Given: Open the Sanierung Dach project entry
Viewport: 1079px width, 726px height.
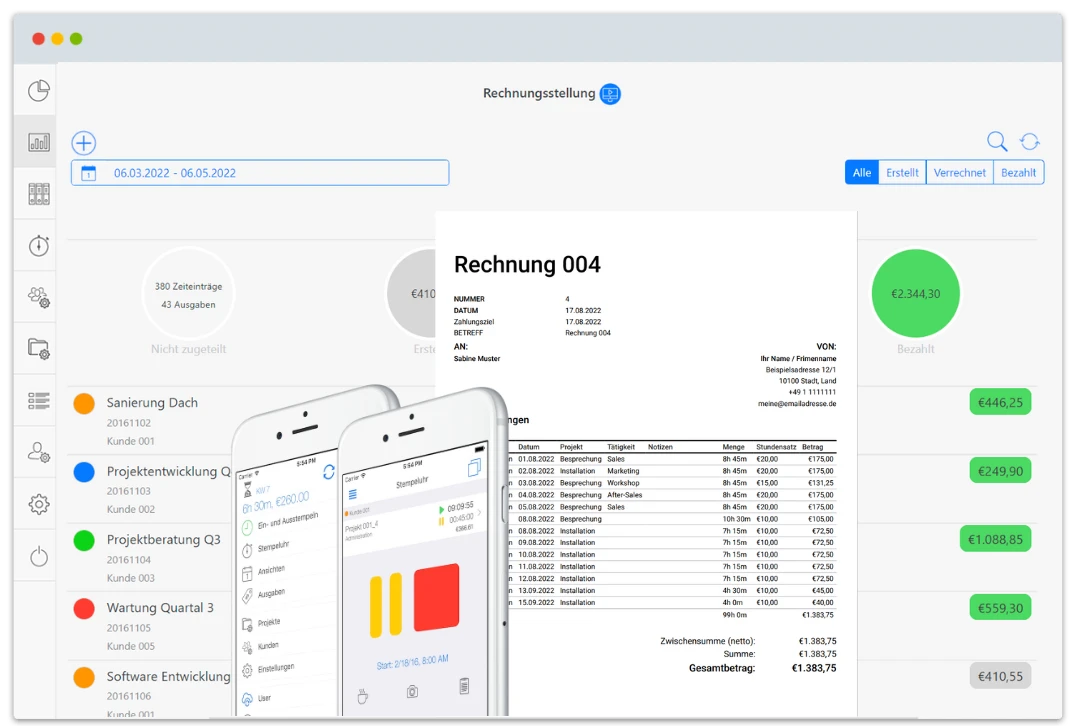Looking at the screenshot, I should point(152,403).
